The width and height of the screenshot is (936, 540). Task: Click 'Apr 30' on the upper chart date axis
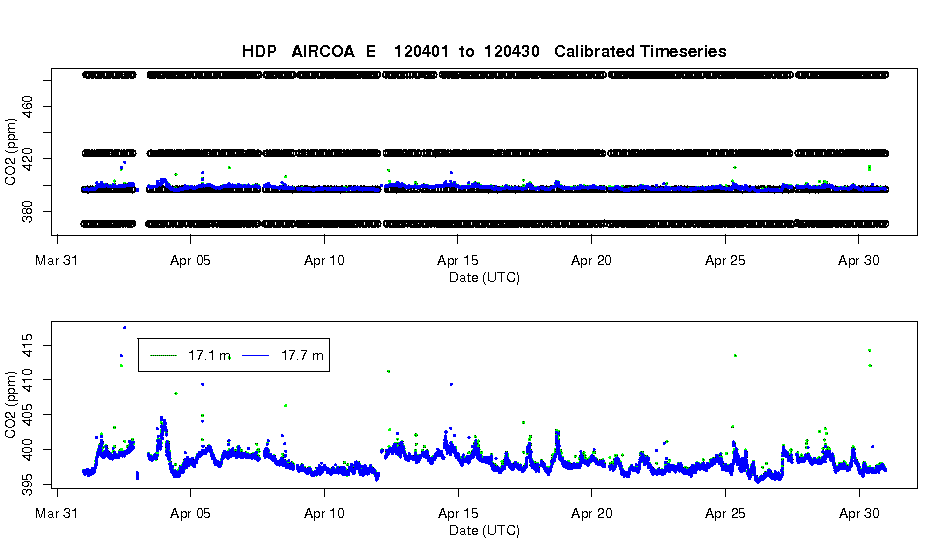(859, 260)
